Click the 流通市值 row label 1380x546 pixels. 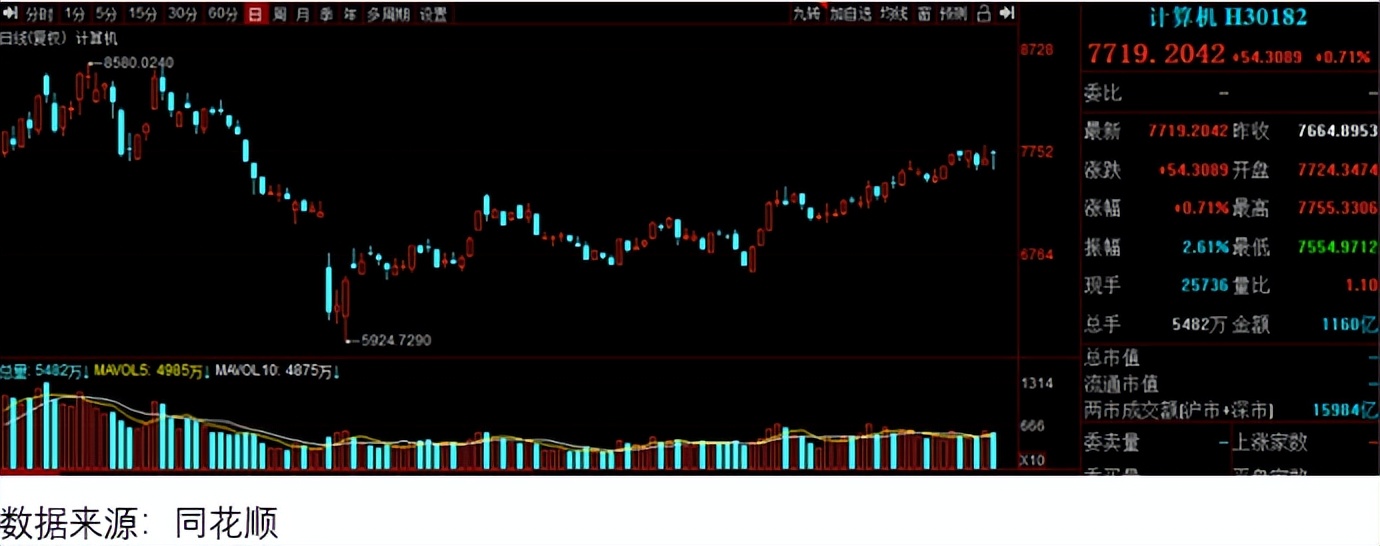coord(1122,384)
